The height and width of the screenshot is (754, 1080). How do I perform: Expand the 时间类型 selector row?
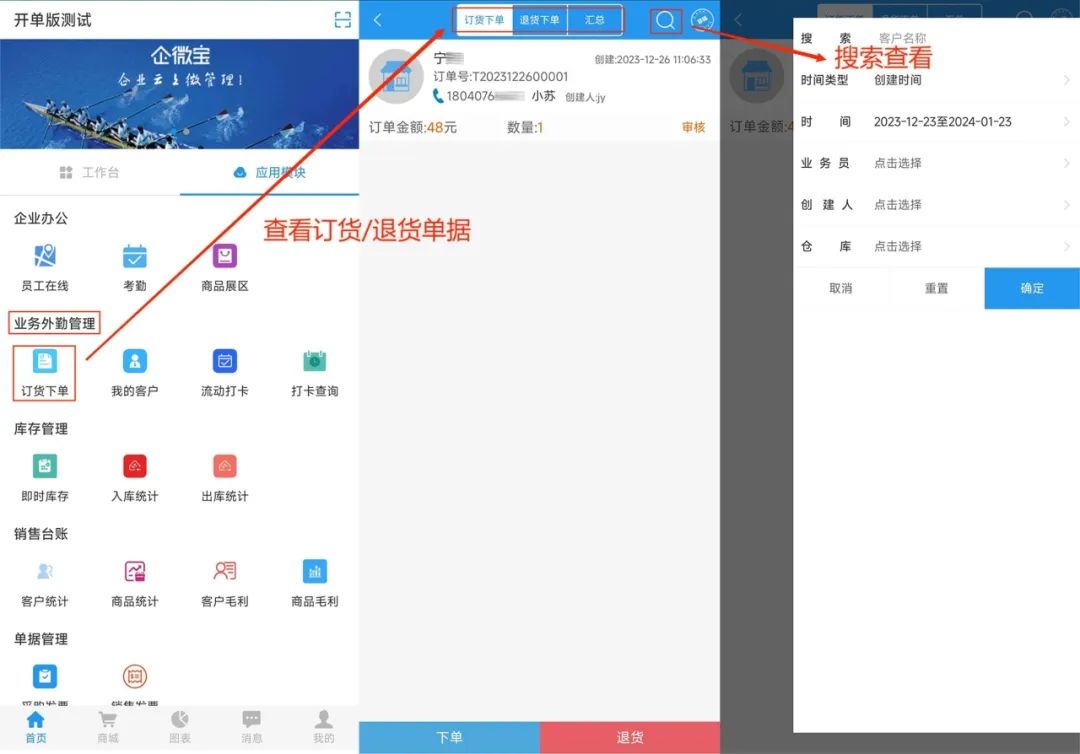pos(935,80)
